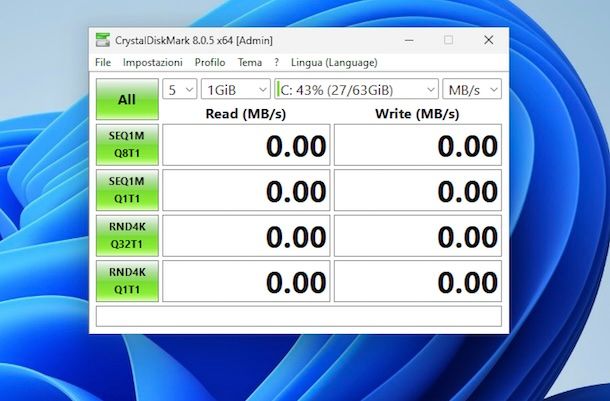Image resolution: width=610 pixels, height=401 pixels.
Task: Click the Read (MB/s) column header
Action: coord(245,114)
